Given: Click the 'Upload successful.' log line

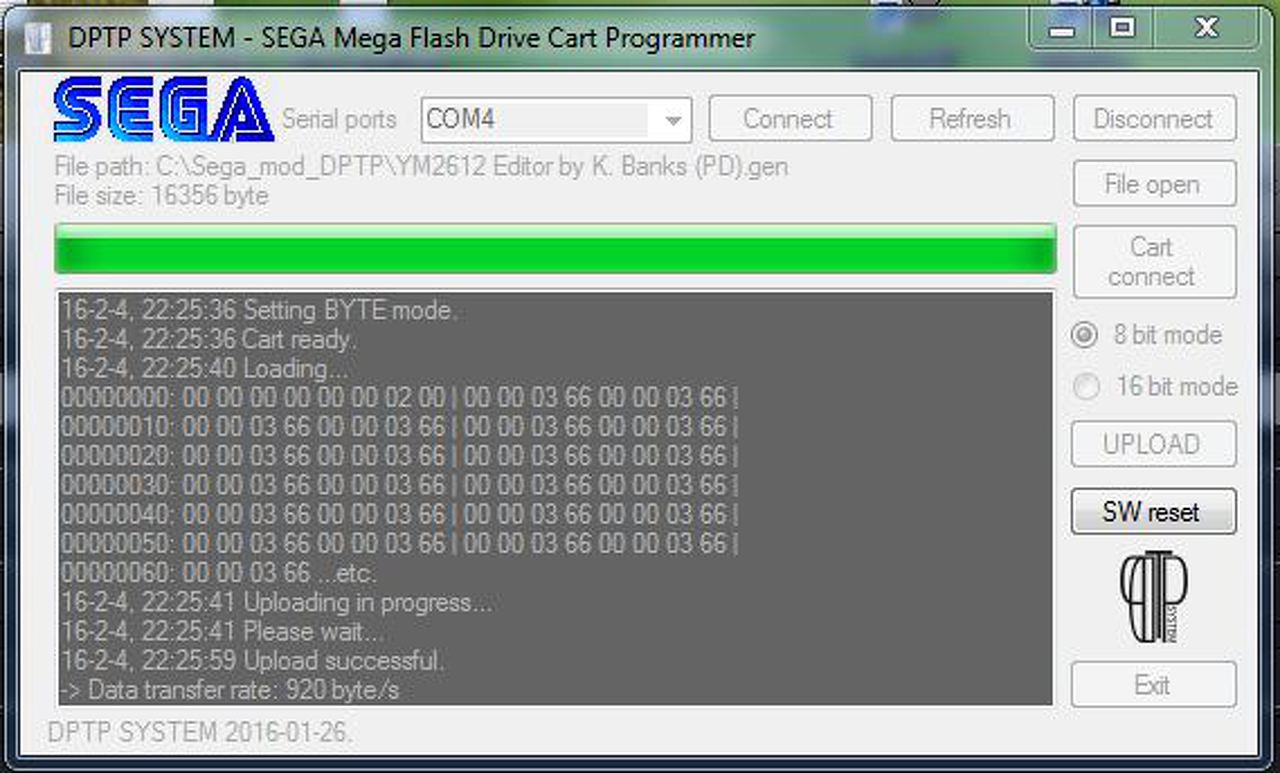Looking at the screenshot, I should (252, 661).
